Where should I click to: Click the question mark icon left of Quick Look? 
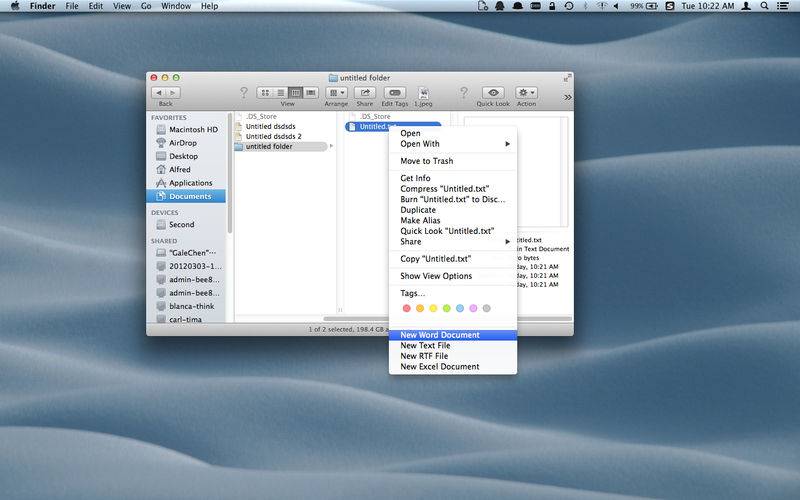[x=463, y=92]
